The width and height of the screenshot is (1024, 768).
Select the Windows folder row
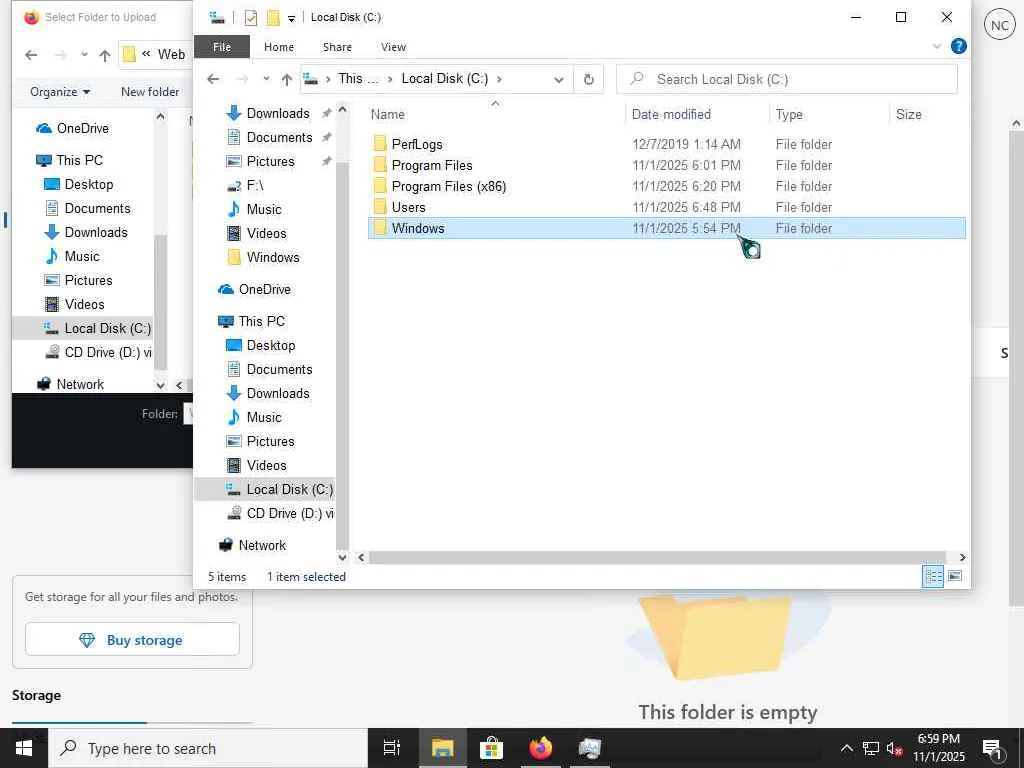pyautogui.click(x=666, y=228)
